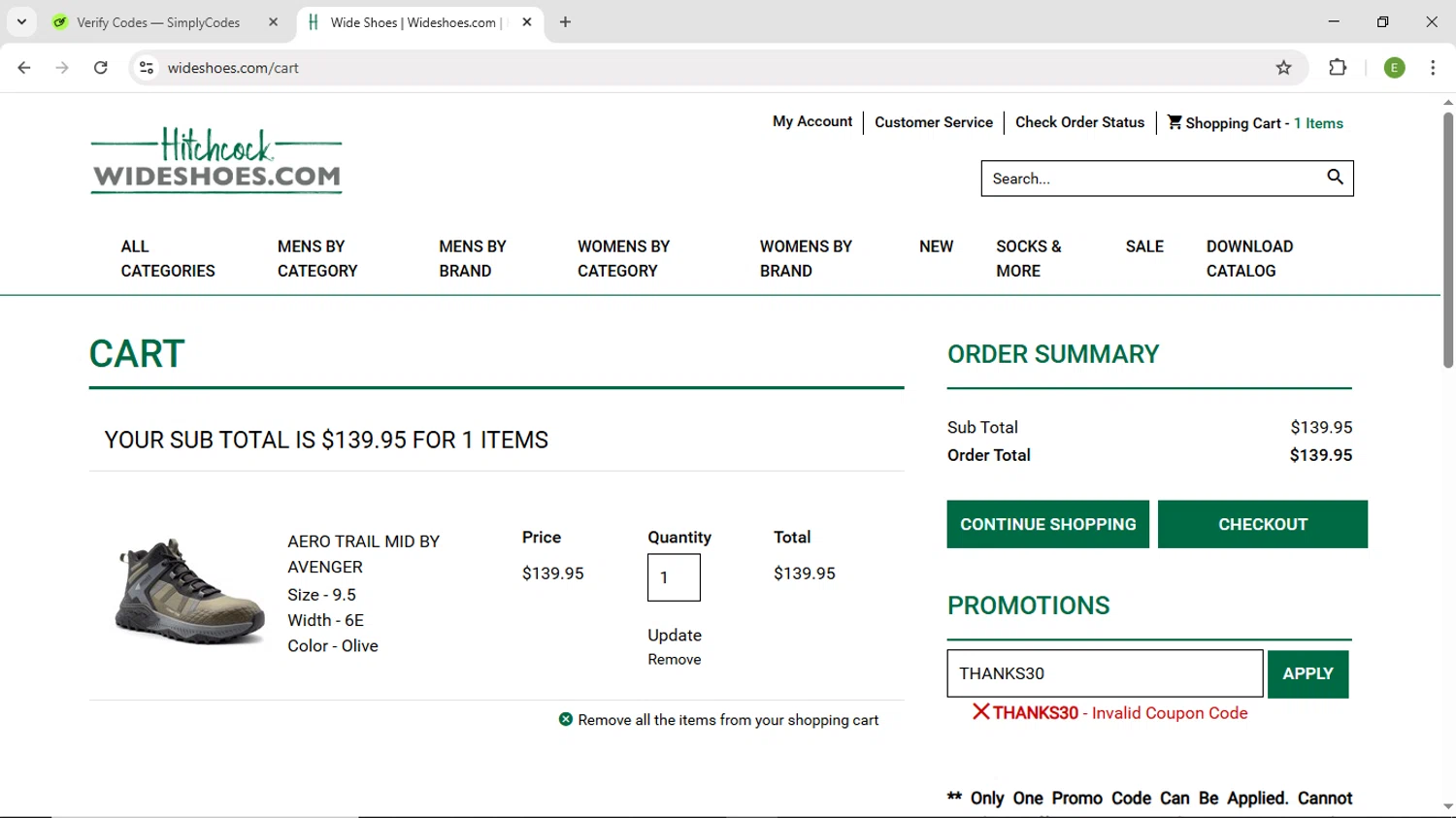This screenshot has width=1456, height=818.
Task: Click the Order Total $139.95 value
Action: coord(1320,455)
